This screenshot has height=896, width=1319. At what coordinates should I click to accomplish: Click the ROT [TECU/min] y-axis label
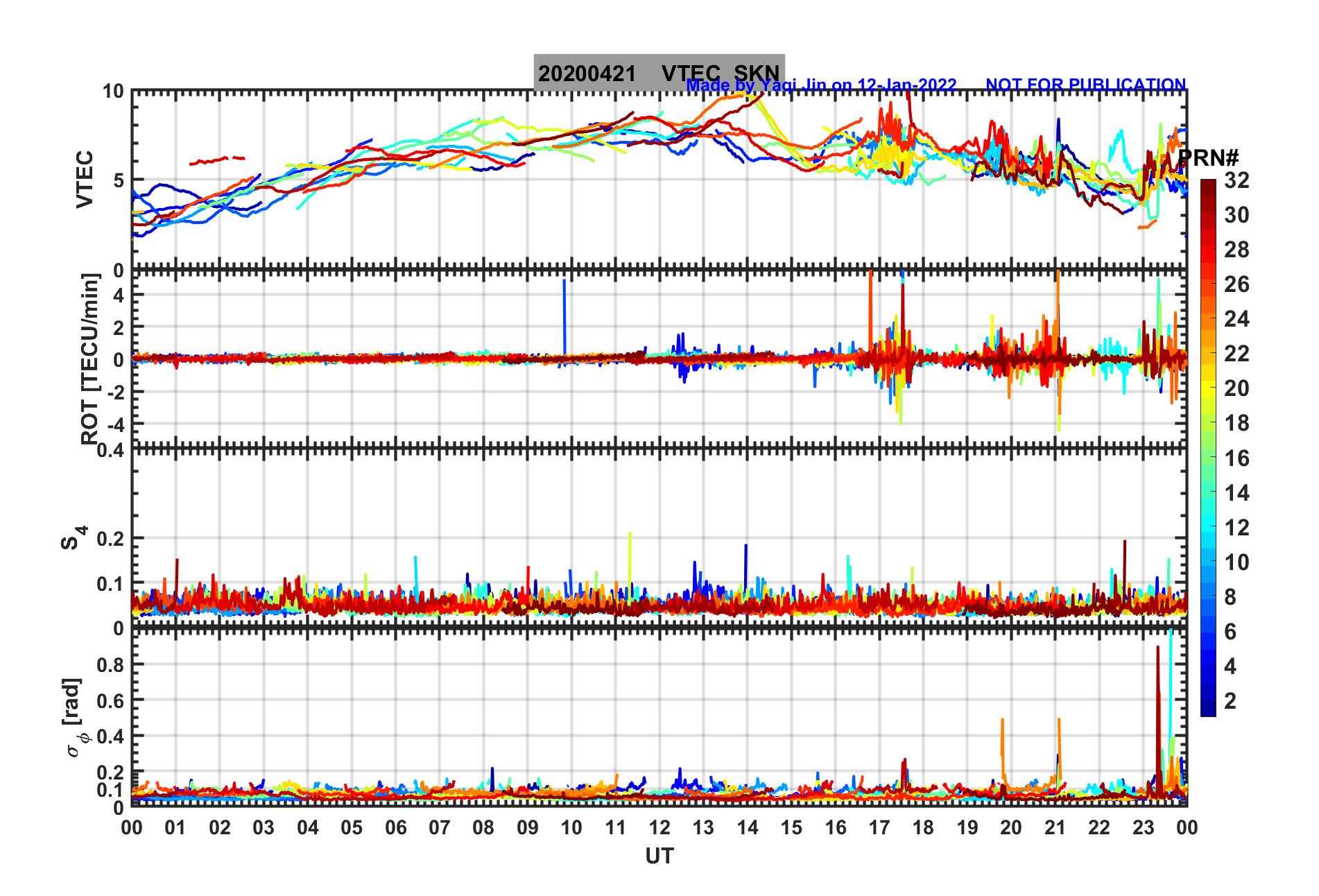coord(90,359)
